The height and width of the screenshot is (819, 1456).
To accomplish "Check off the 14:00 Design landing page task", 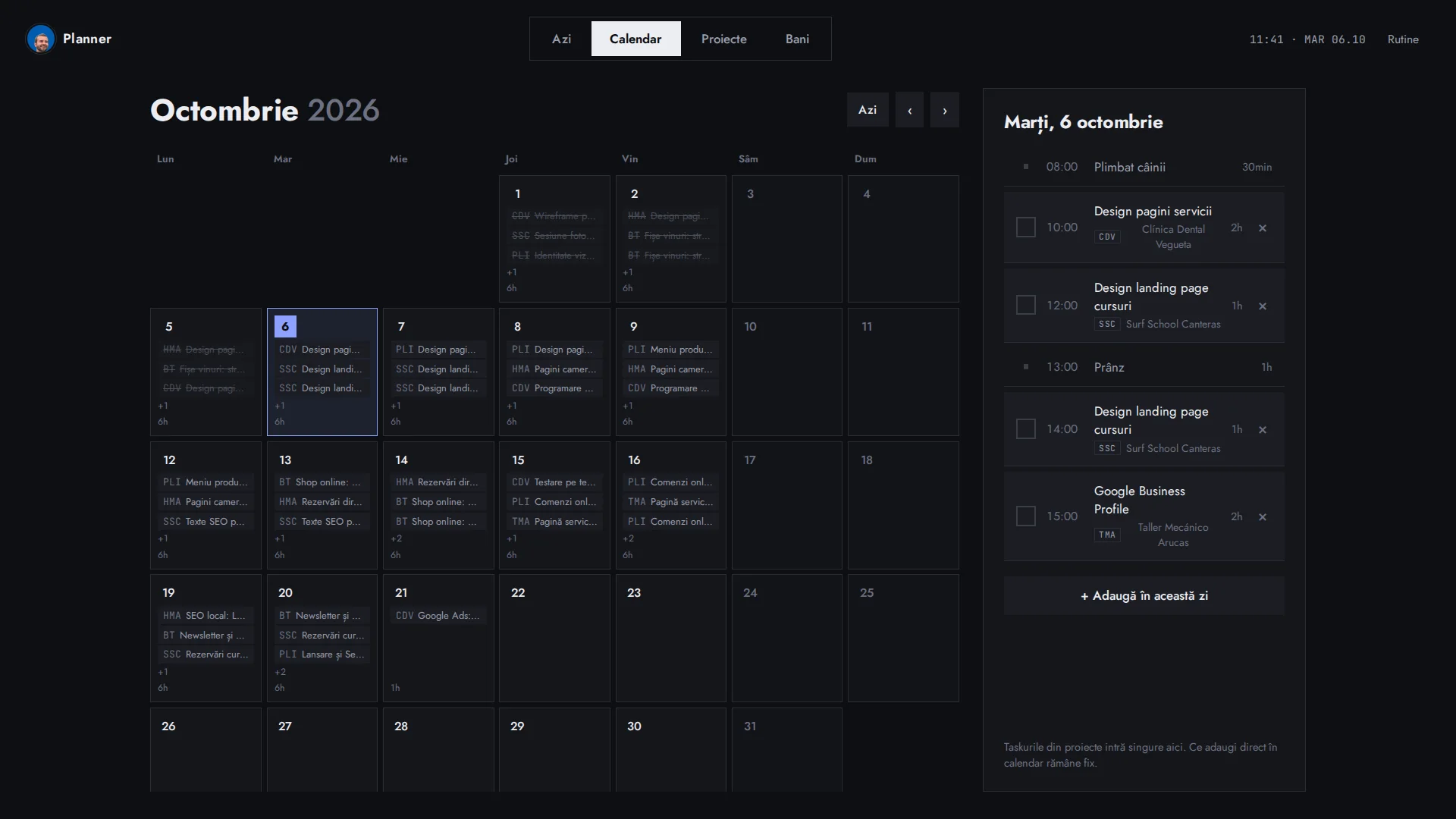I will tap(1025, 429).
